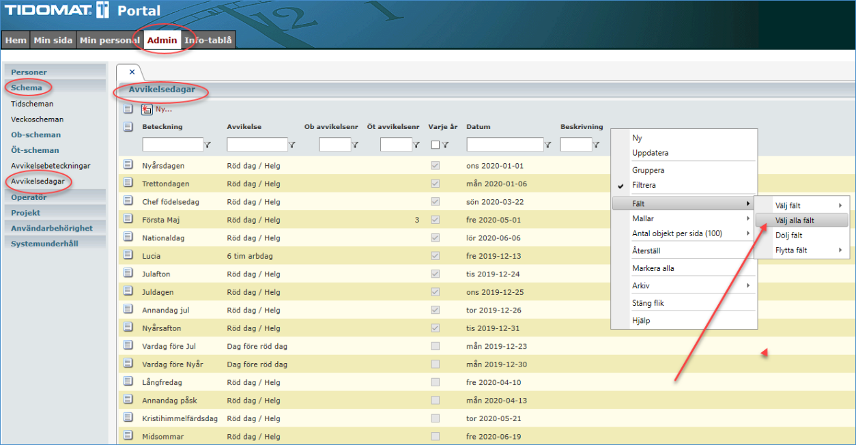The image size is (856, 445).
Task: Close the open Avvikelsedagar tab
Action: [x=132, y=72]
